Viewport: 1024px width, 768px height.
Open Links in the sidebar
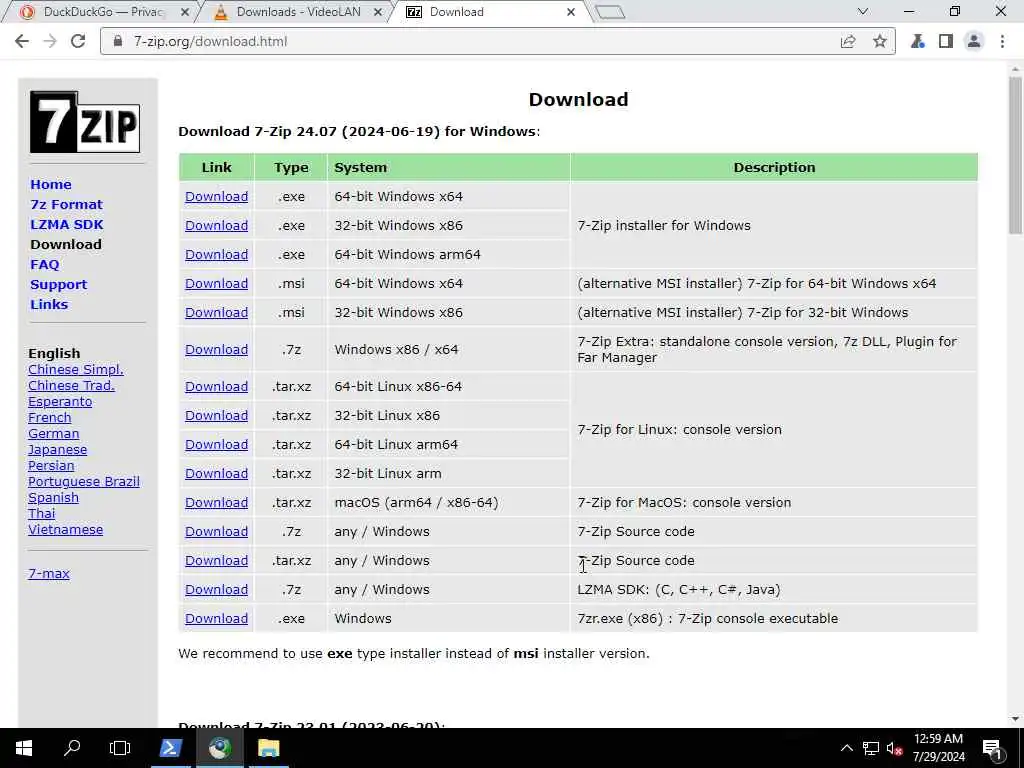pos(49,304)
